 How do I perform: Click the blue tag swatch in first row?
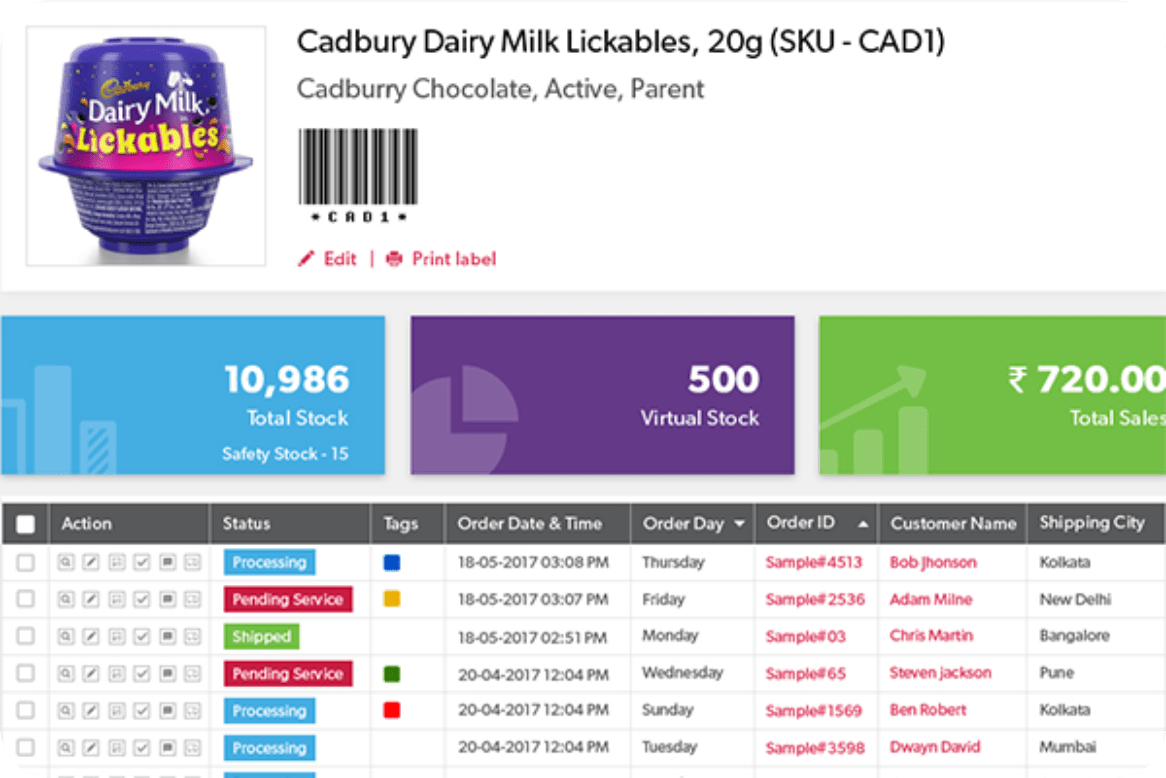click(x=392, y=562)
